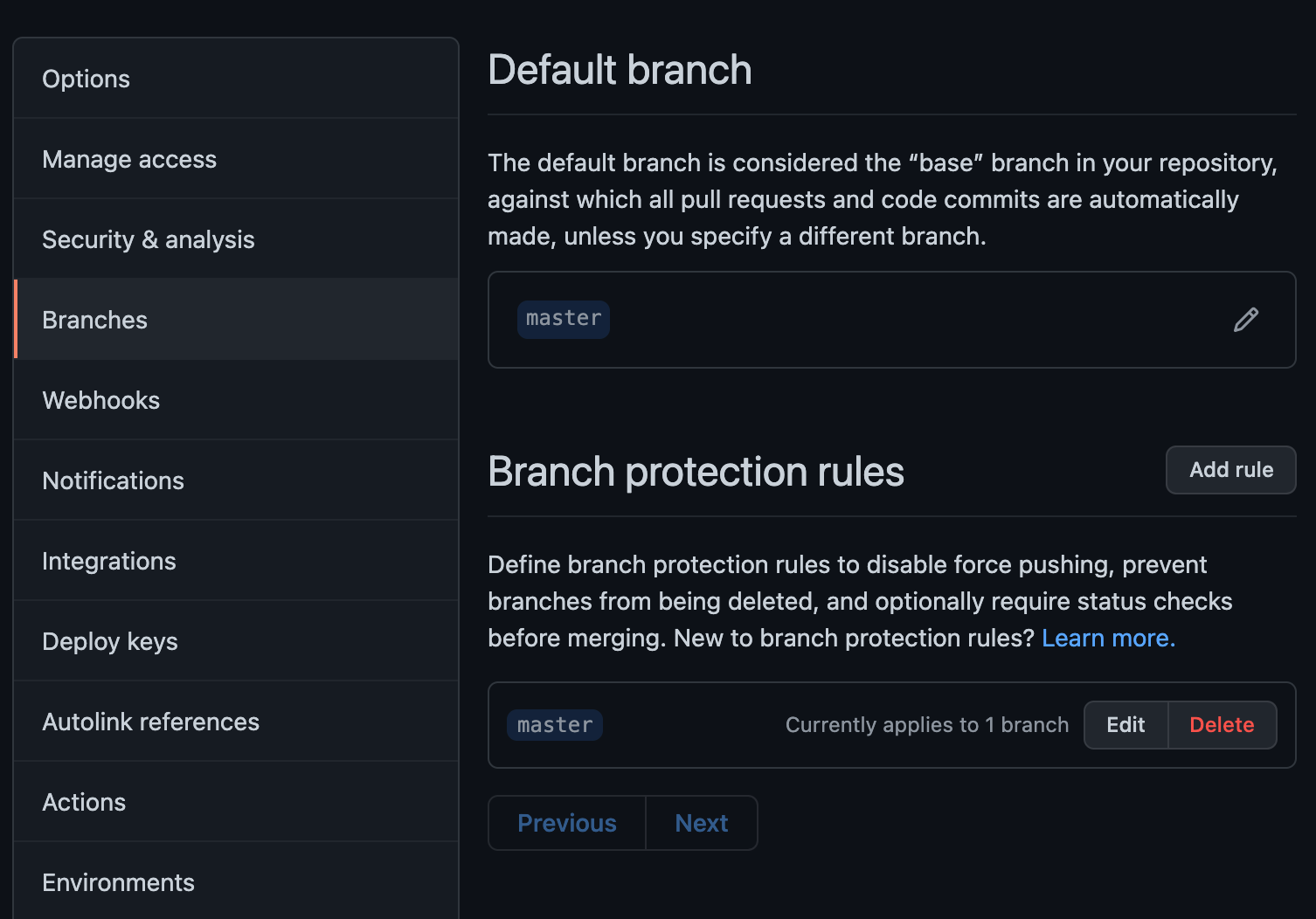Viewport: 1316px width, 919px height.
Task: Edit the master branch protection rule
Action: [1126, 725]
